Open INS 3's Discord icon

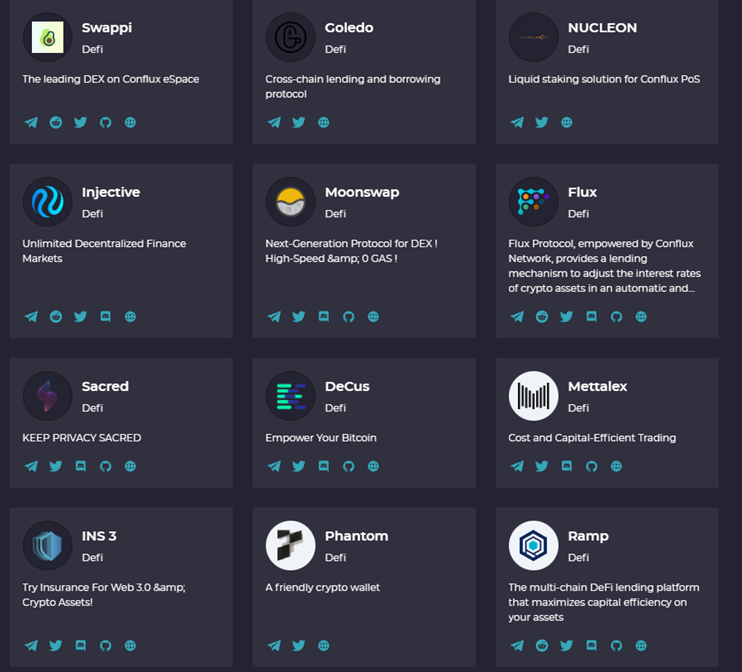coord(81,645)
